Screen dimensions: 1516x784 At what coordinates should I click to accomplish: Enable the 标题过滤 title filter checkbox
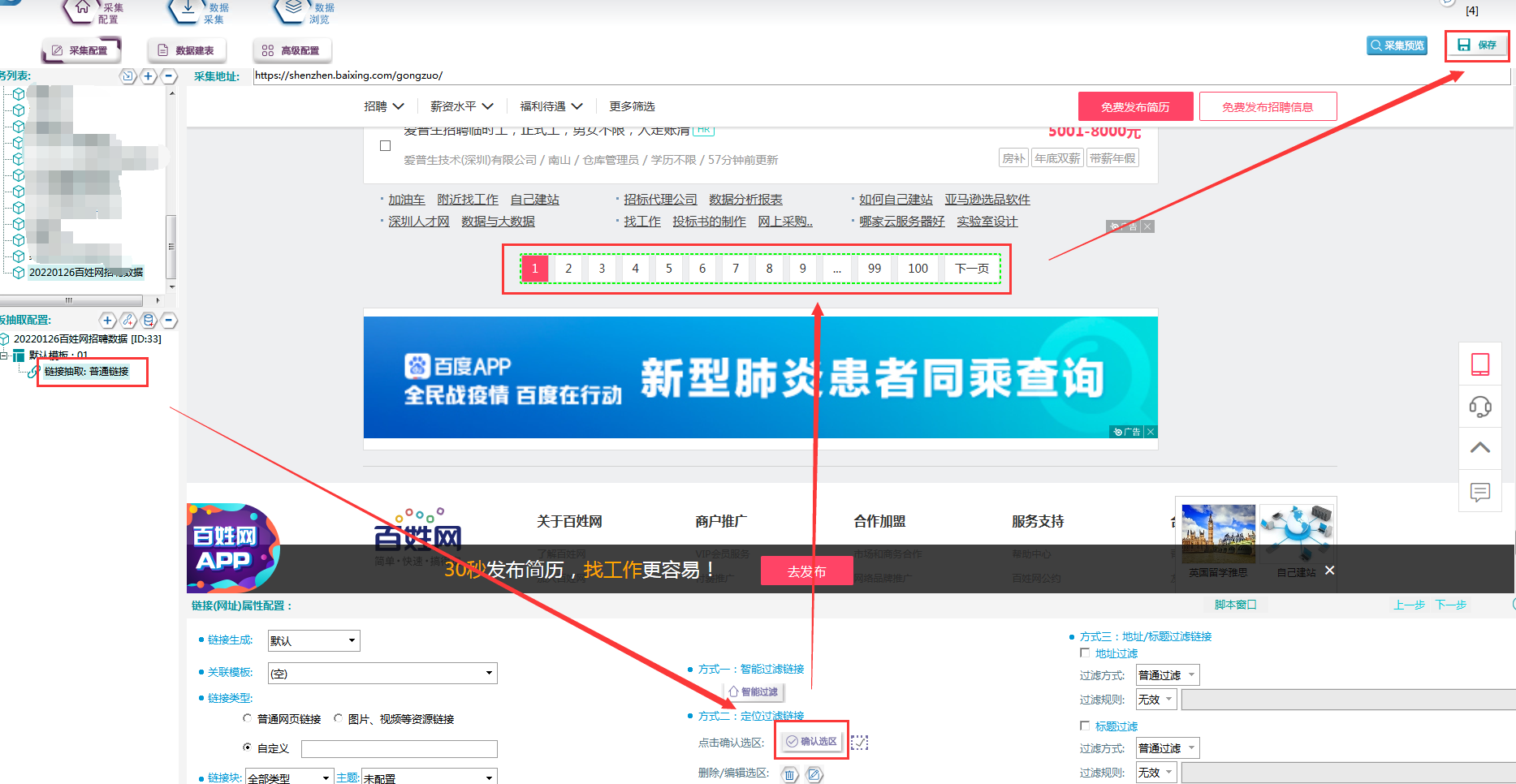[x=1085, y=726]
